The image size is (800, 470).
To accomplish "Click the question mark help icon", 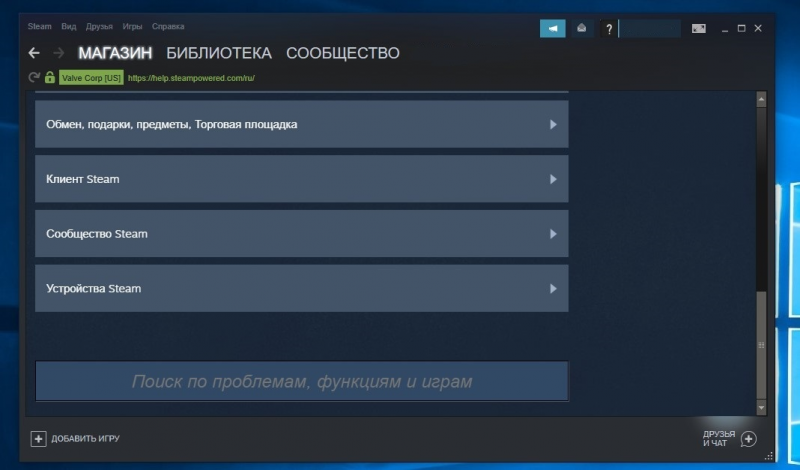I will click(609, 29).
